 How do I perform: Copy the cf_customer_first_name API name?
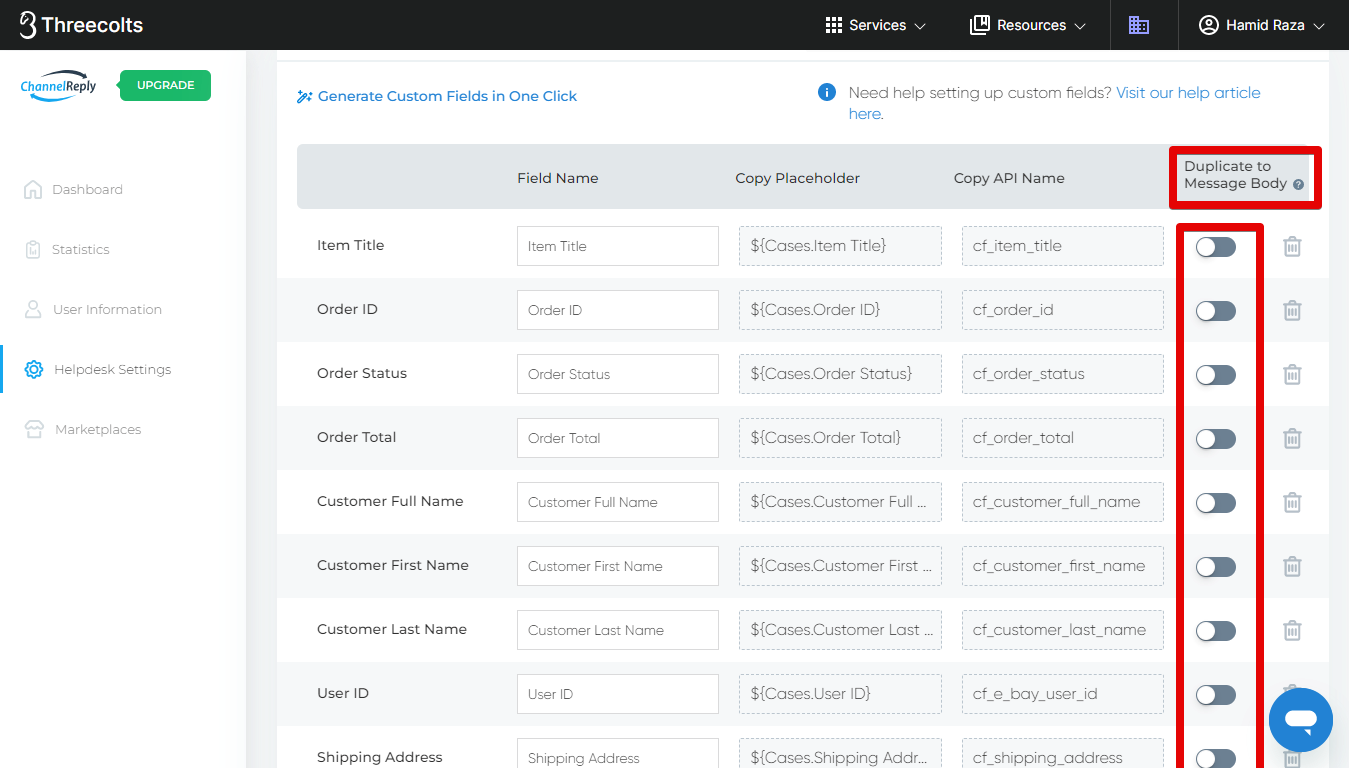click(1062, 566)
